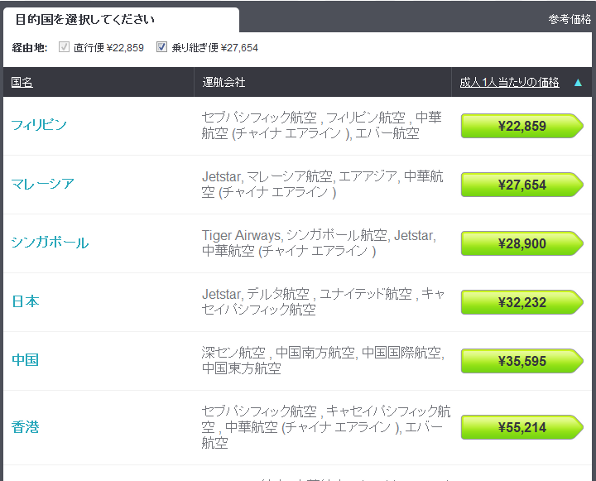Open the マレーシア country link
The image size is (596, 481).
coord(43,184)
